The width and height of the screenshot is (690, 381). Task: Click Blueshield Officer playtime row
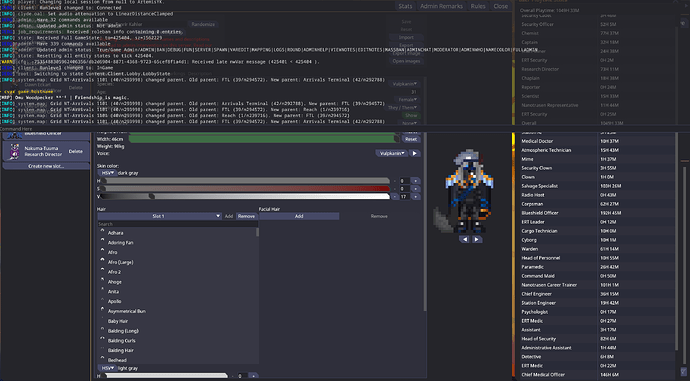(x=598, y=213)
